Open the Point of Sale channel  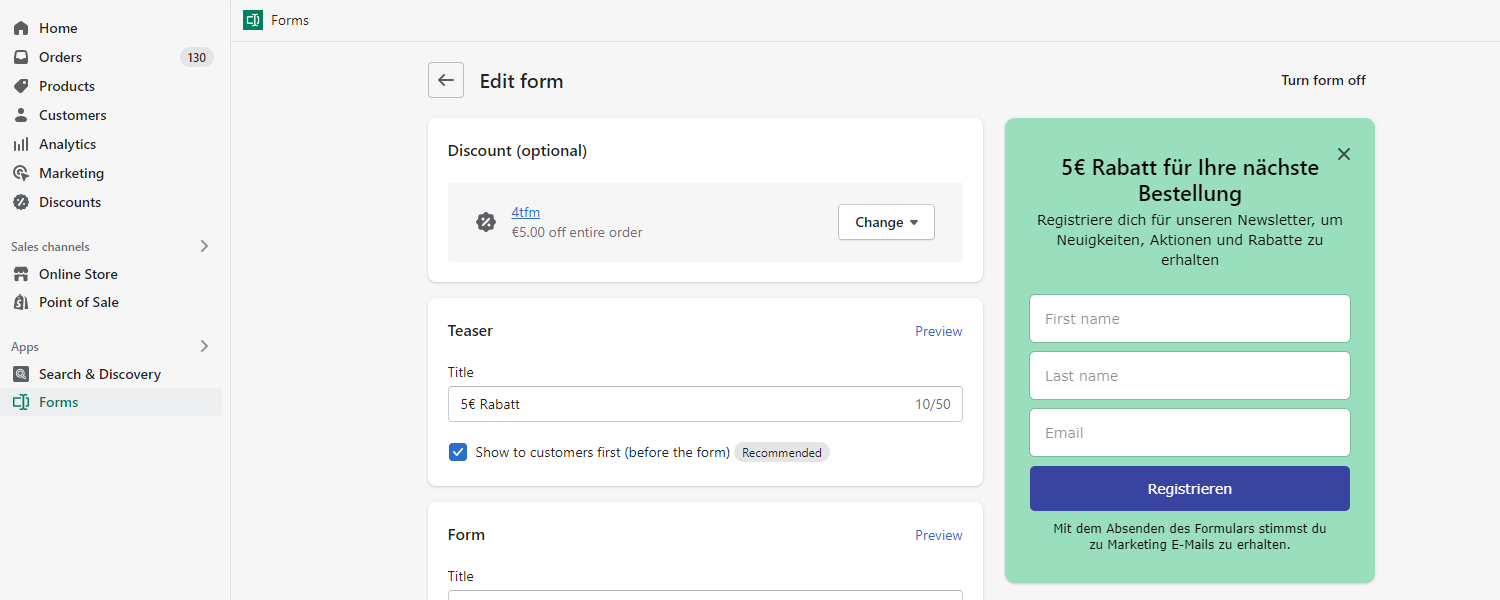pos(80,302)
